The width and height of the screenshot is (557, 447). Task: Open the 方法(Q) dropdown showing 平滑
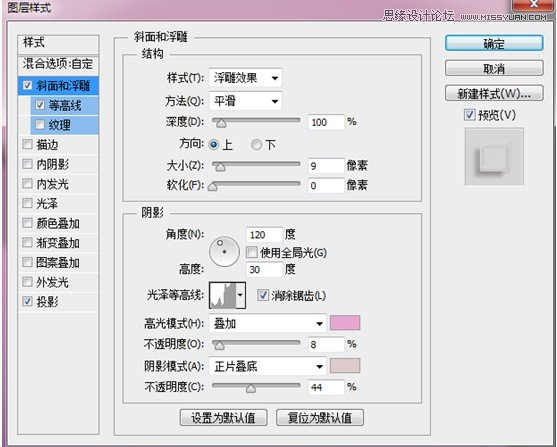click(x=245, y=101)
